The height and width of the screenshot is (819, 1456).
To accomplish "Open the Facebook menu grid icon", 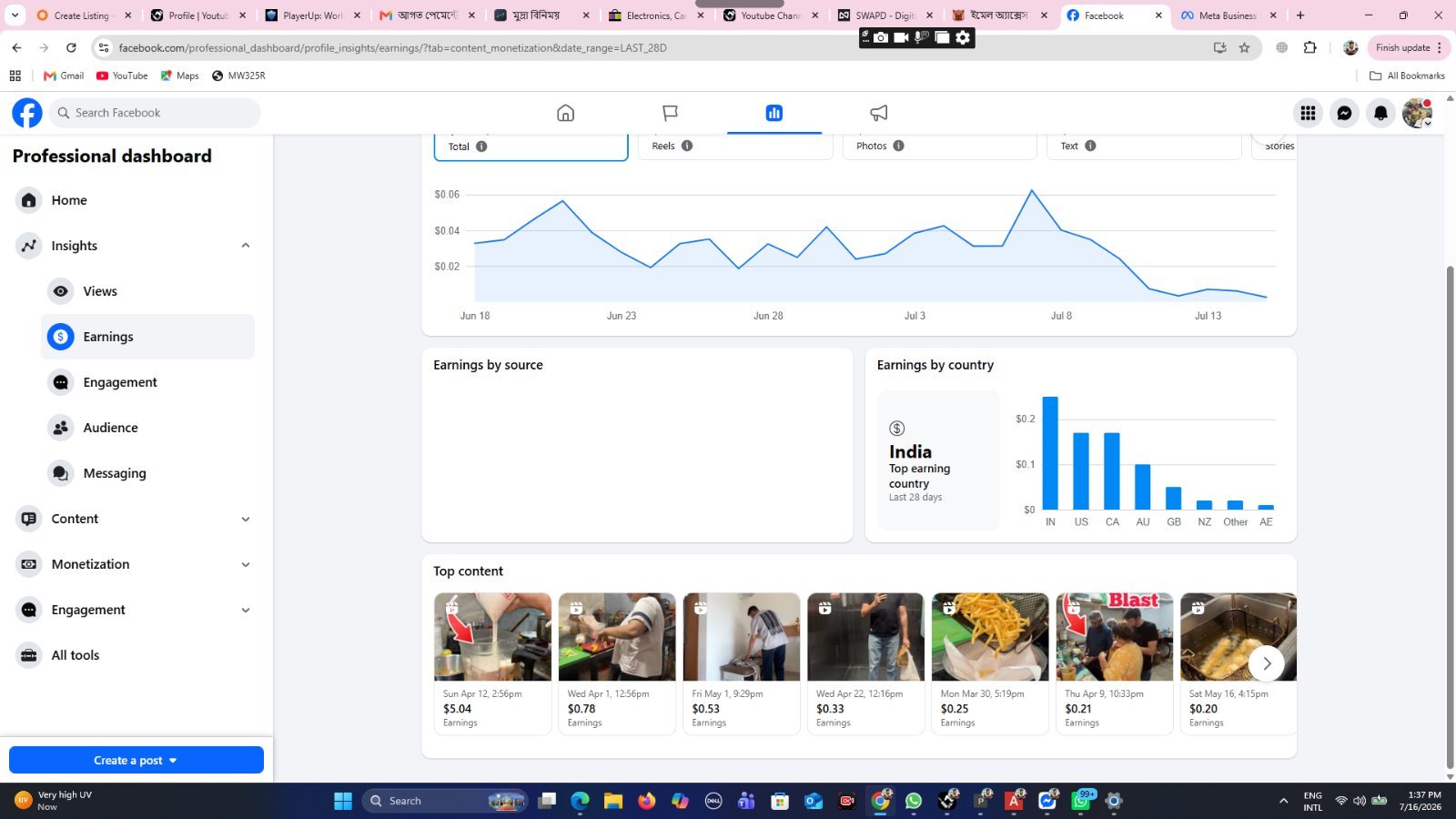I will pos(1308,113).
